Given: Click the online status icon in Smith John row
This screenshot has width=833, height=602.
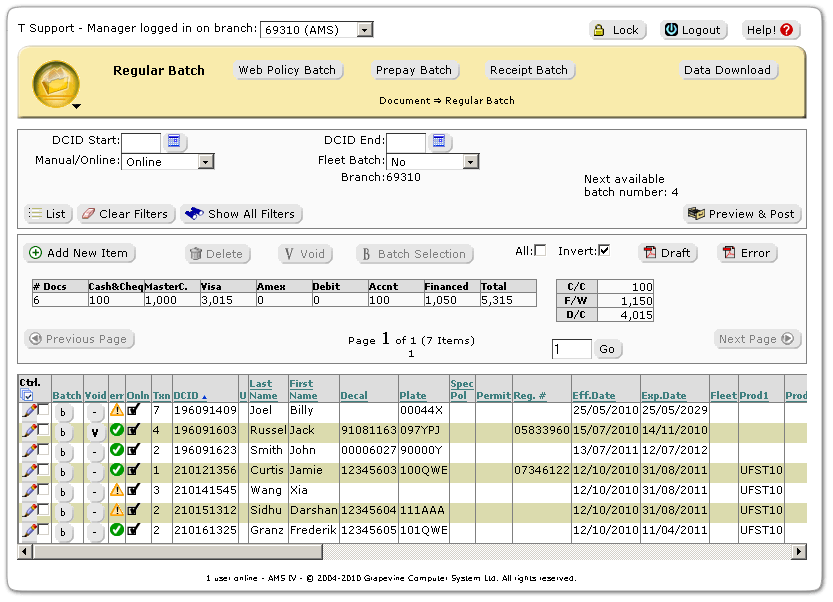Looking at the screenshot, I should 134,450.
